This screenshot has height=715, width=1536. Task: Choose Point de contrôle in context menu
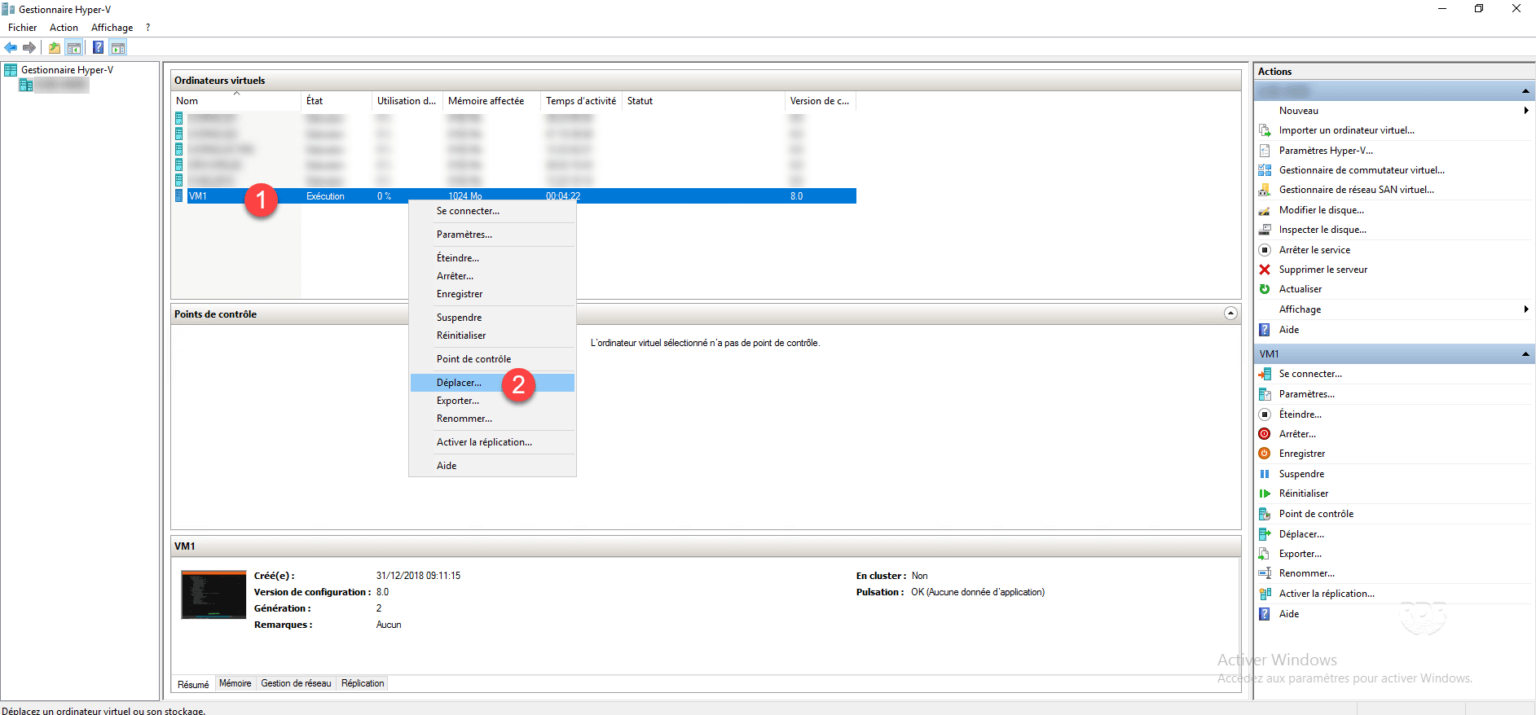tap(492, 359)
